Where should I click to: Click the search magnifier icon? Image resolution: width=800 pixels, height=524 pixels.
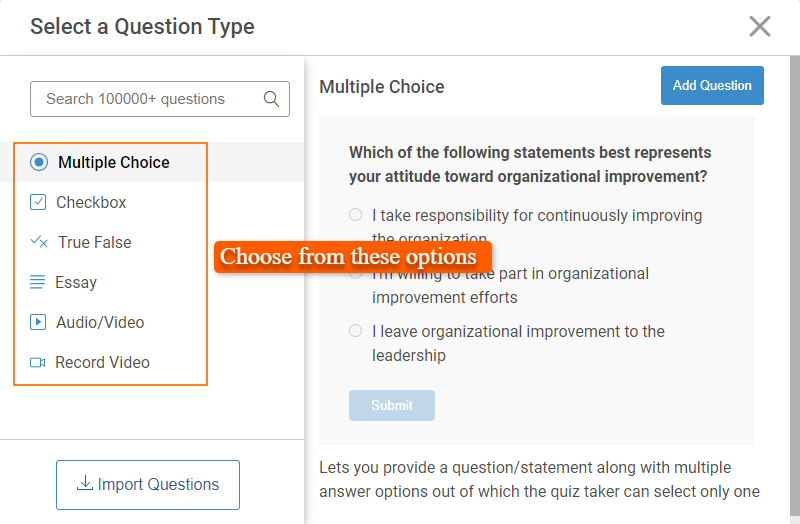[271, 99]
